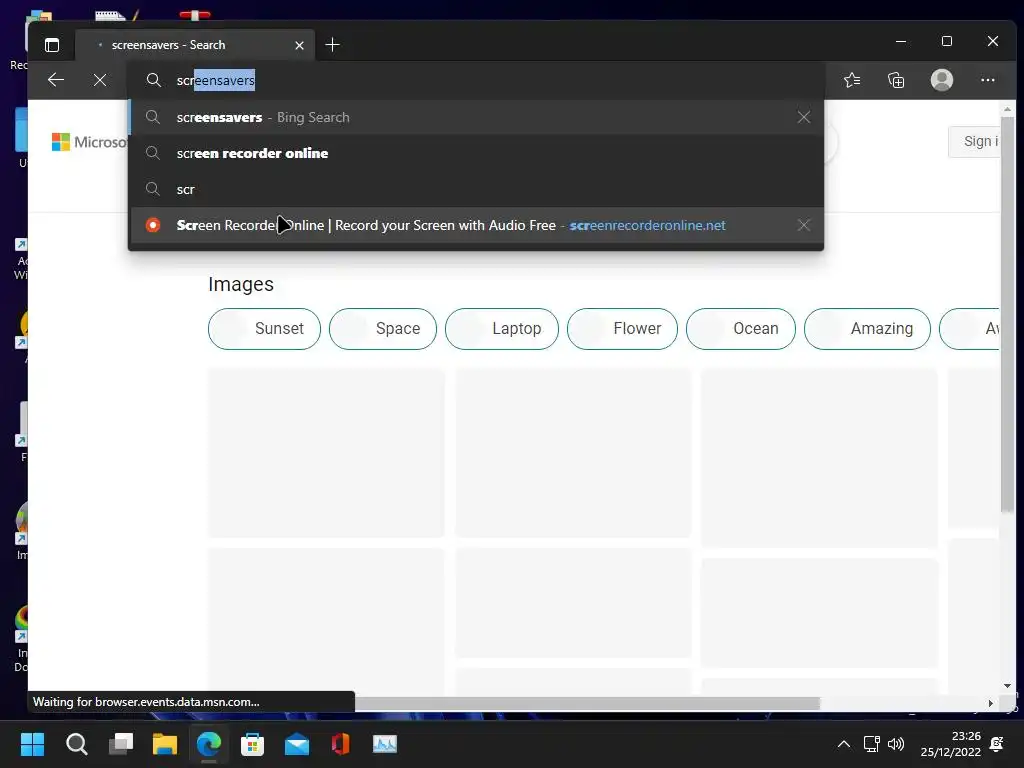Click the Images section heading
The width and height of the screenshot is (1024, 768).
pyautogui.click(x=241, y=284)
